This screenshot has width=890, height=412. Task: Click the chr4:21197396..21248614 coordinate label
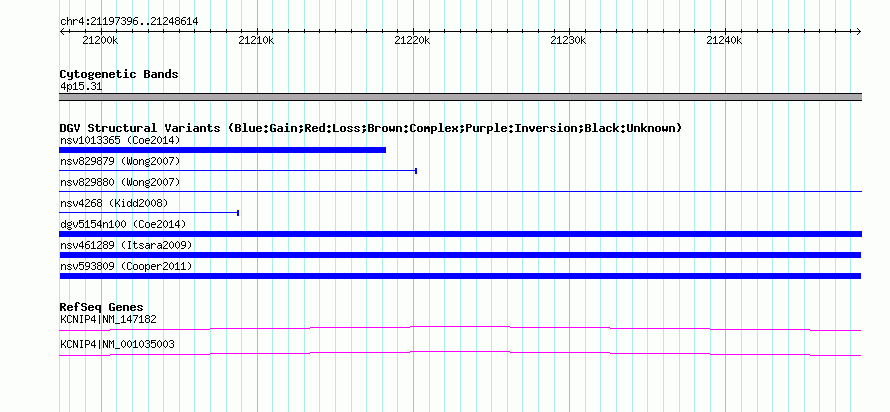point(129,22)
